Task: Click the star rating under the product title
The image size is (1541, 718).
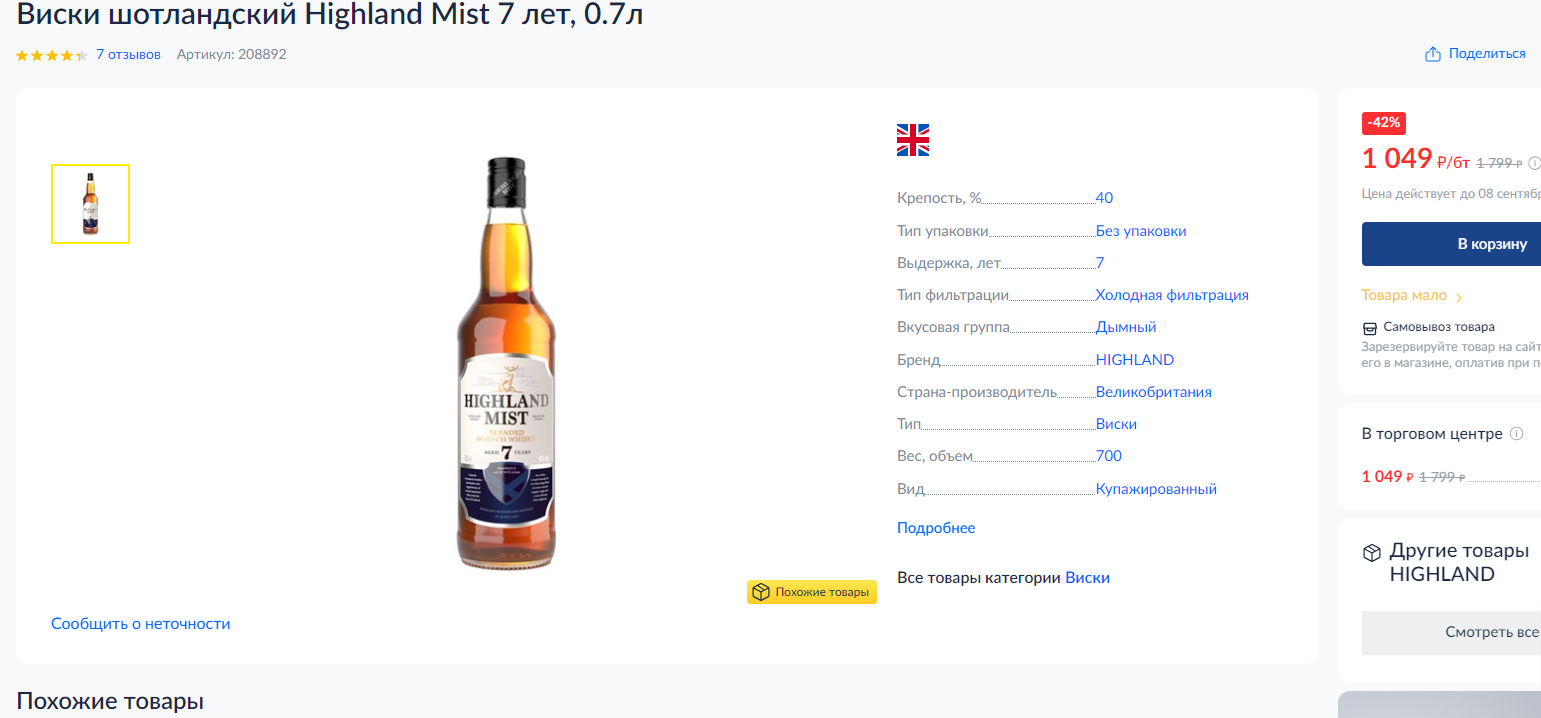Action: coord(52,55)
